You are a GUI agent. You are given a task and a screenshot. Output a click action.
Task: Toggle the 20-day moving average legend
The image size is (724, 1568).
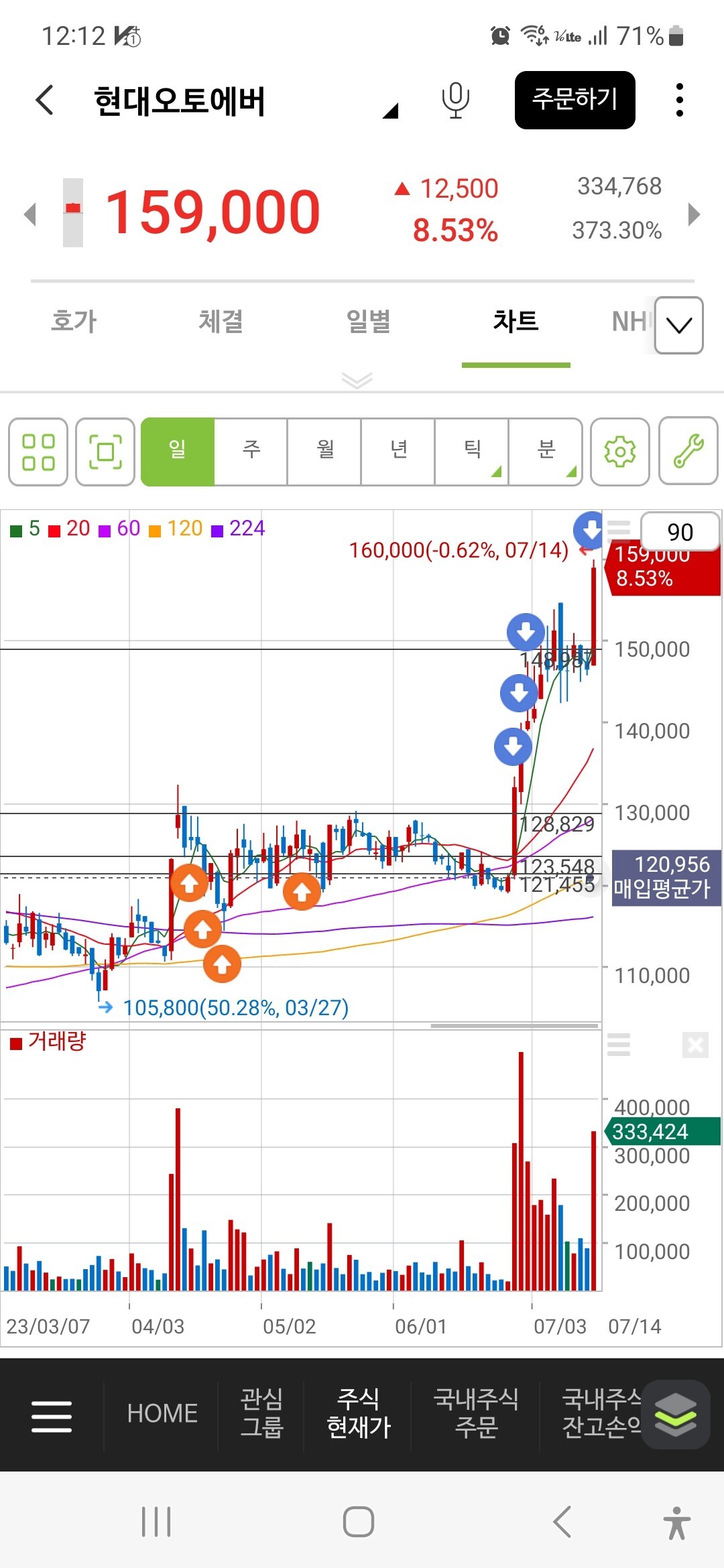[69, 529]
